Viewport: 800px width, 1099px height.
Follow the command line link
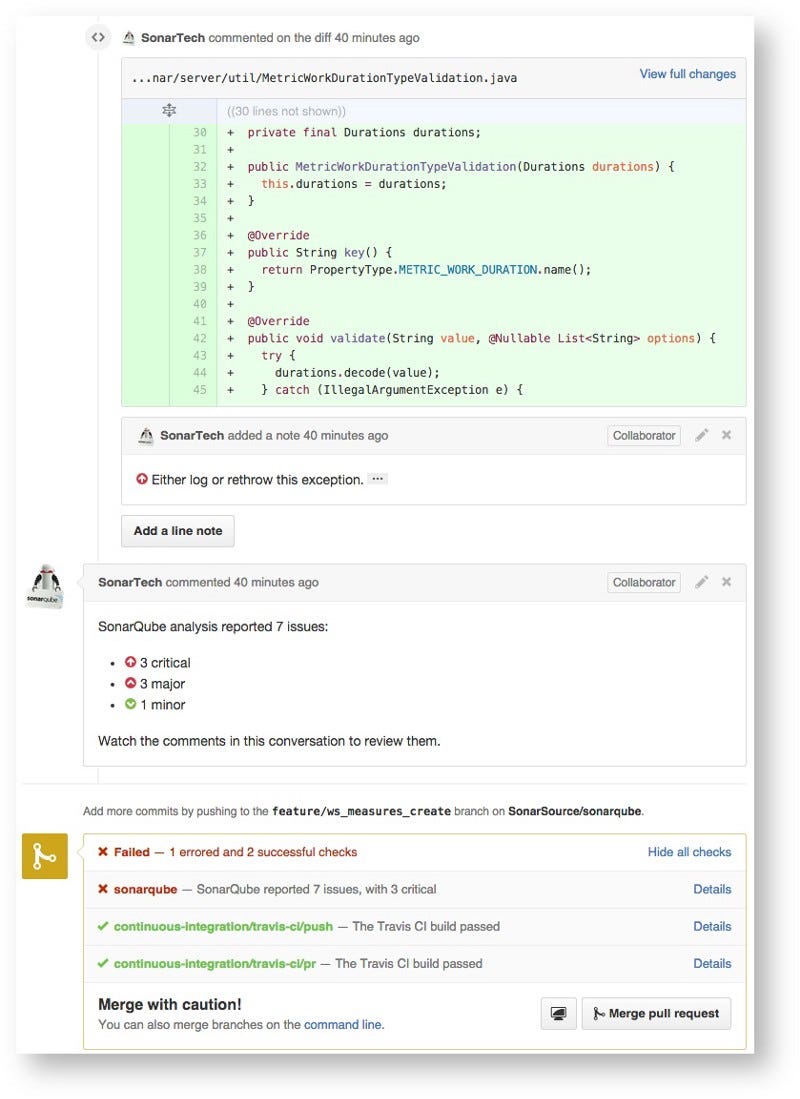point(343,1025)
